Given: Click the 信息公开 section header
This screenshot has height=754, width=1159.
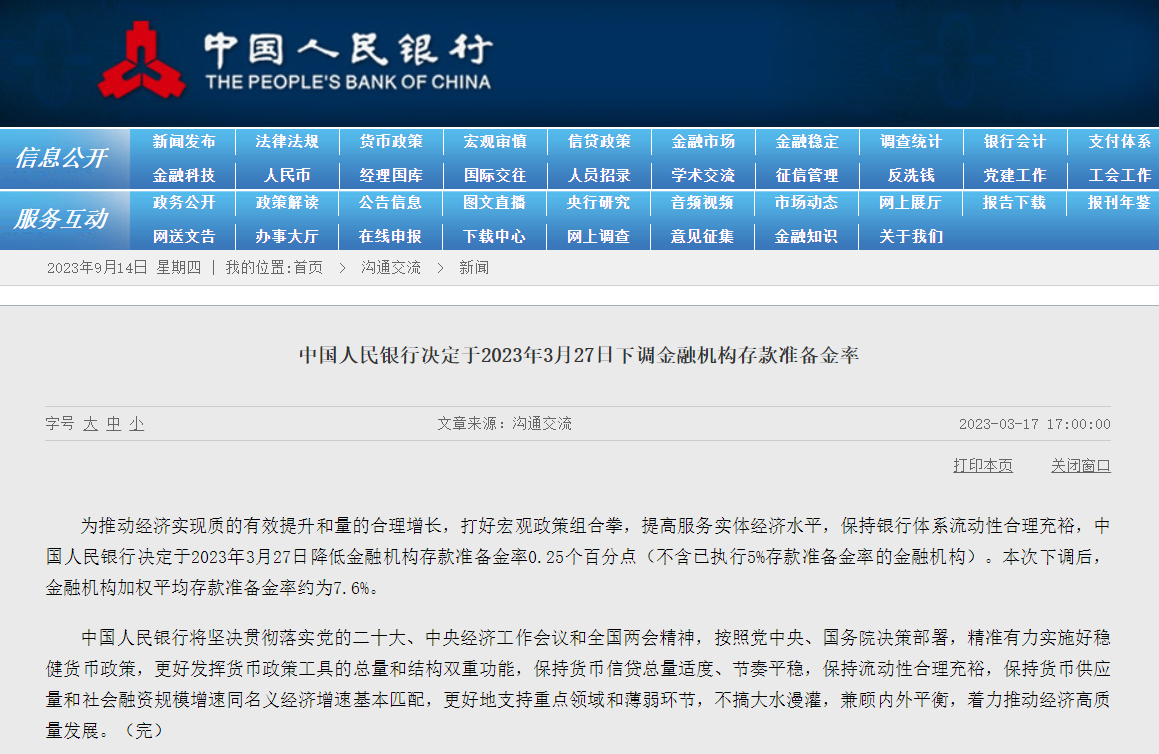Looking at the screenshot, I should click(x=62, y=157).
